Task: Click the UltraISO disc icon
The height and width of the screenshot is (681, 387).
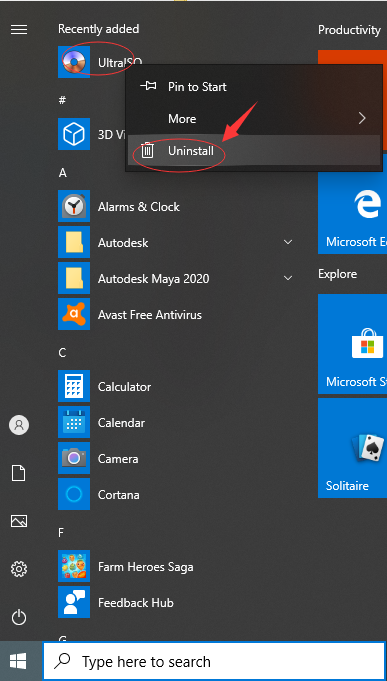Action: (x=74, y=62)
